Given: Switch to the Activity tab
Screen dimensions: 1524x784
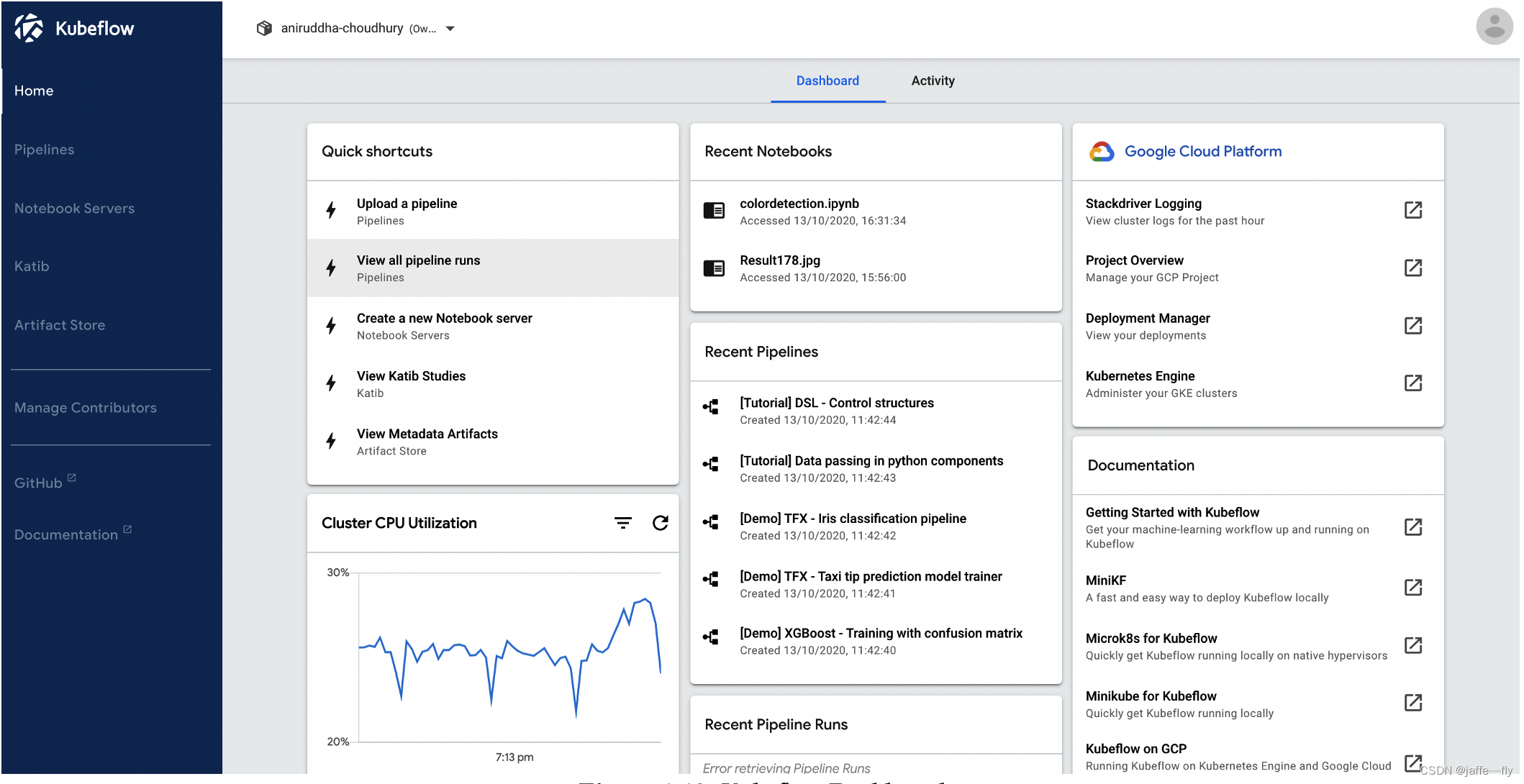Looking at the screenshot, I should point(933,81).
